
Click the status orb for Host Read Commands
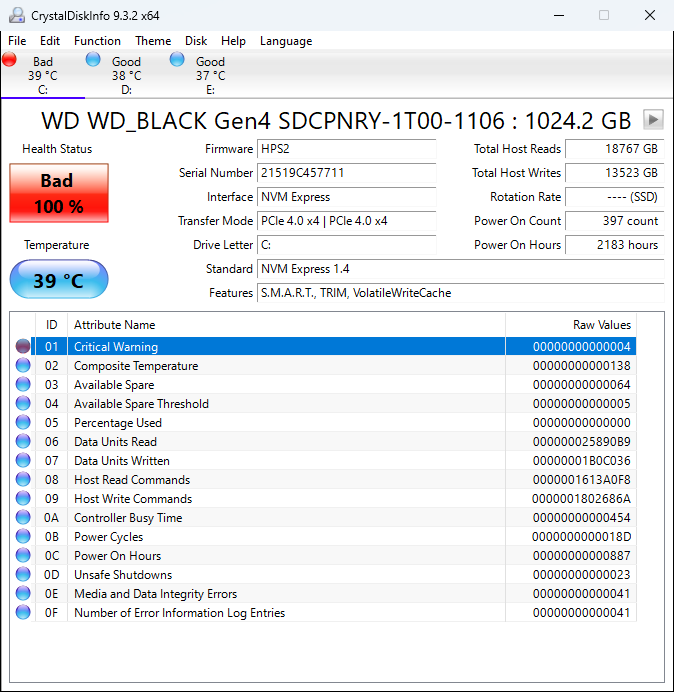pos(23,479)
